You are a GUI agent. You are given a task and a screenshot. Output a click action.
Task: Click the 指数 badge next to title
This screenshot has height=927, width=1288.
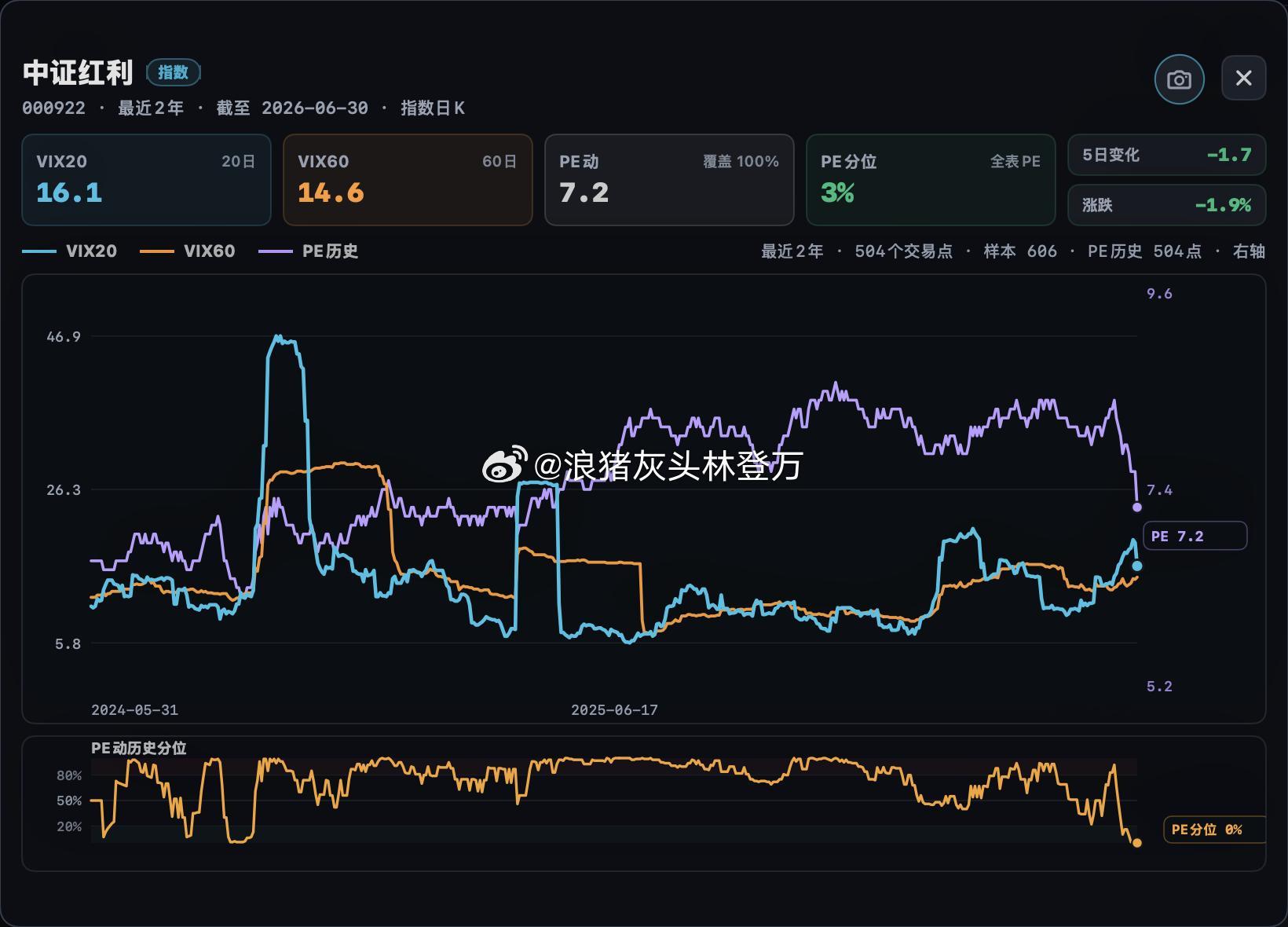click(x=173, y=72)
